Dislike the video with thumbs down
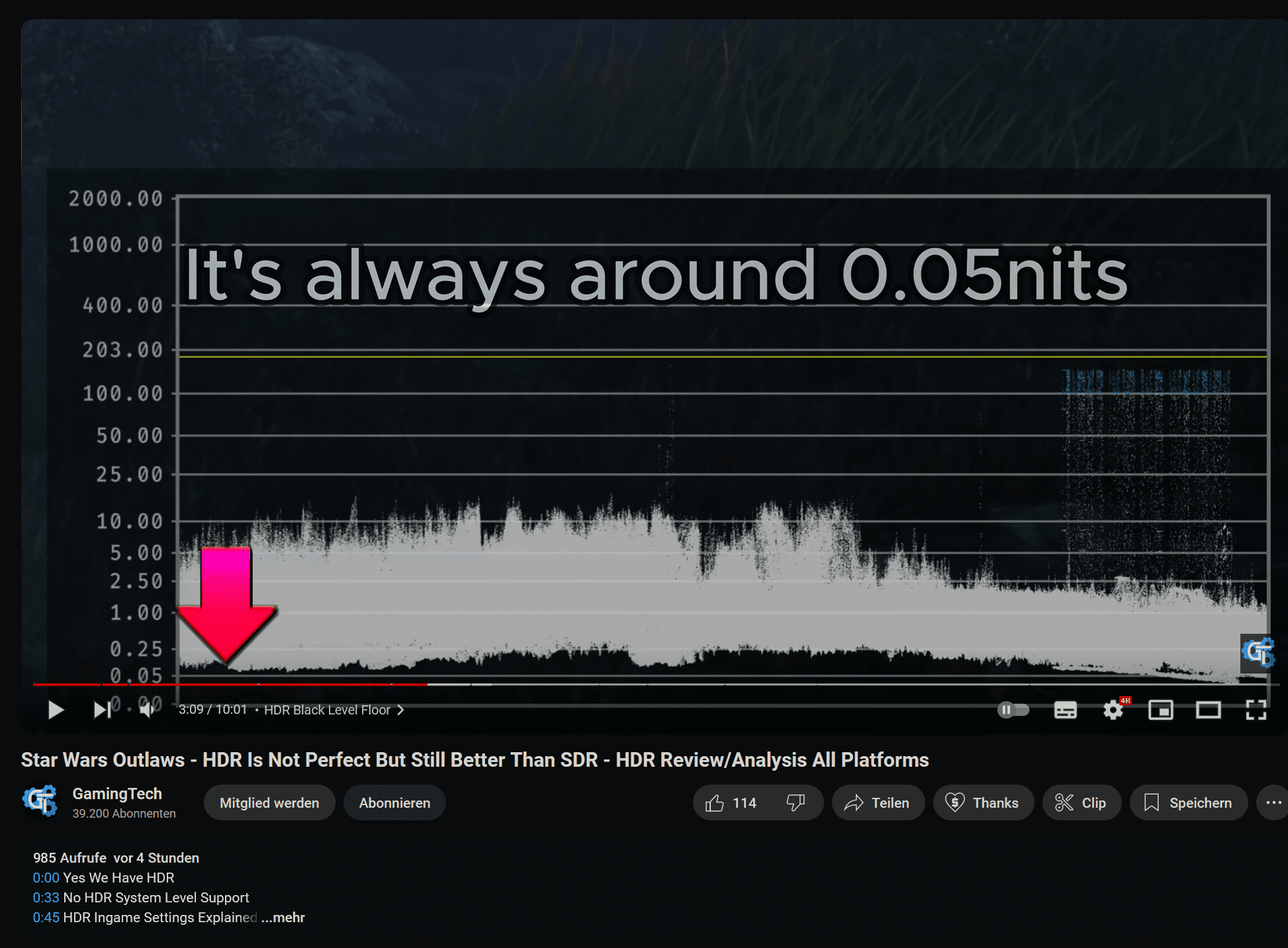 point(796,802)
